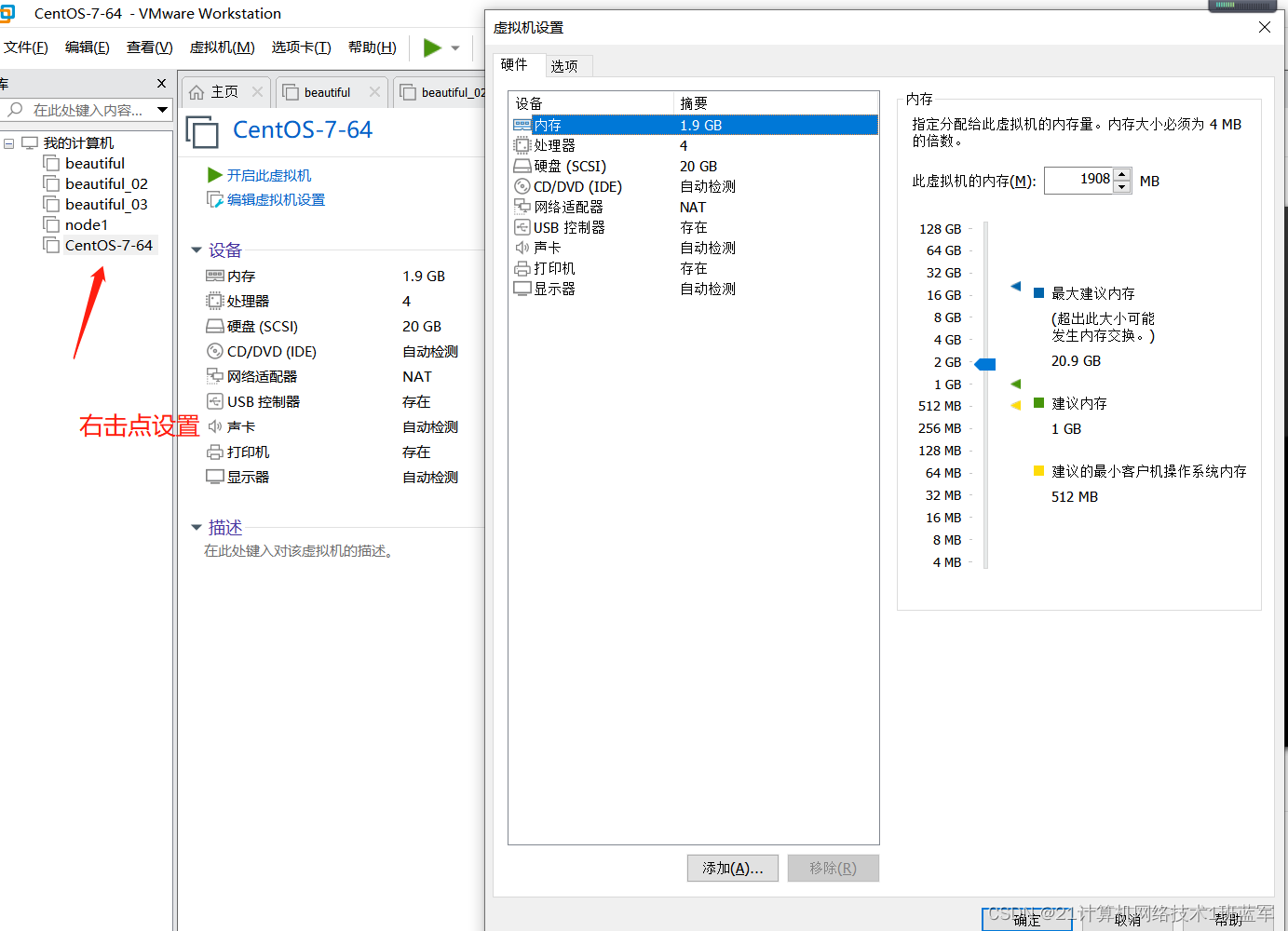The image size is (1288, 931).
Task: Close the library sidebar panel
Action: pyautogui.click(x=161, y=84)
